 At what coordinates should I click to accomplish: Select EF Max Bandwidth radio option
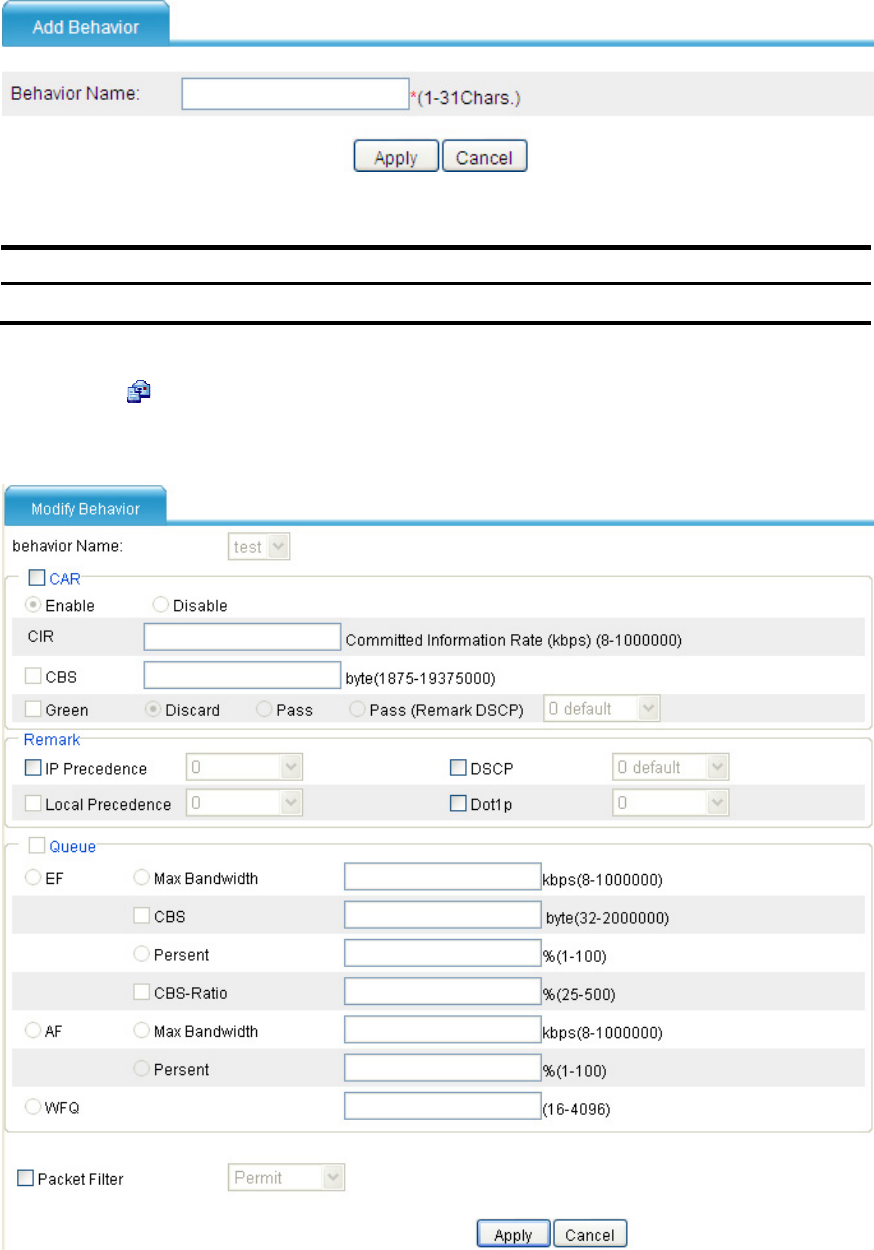tap(141, 878)
